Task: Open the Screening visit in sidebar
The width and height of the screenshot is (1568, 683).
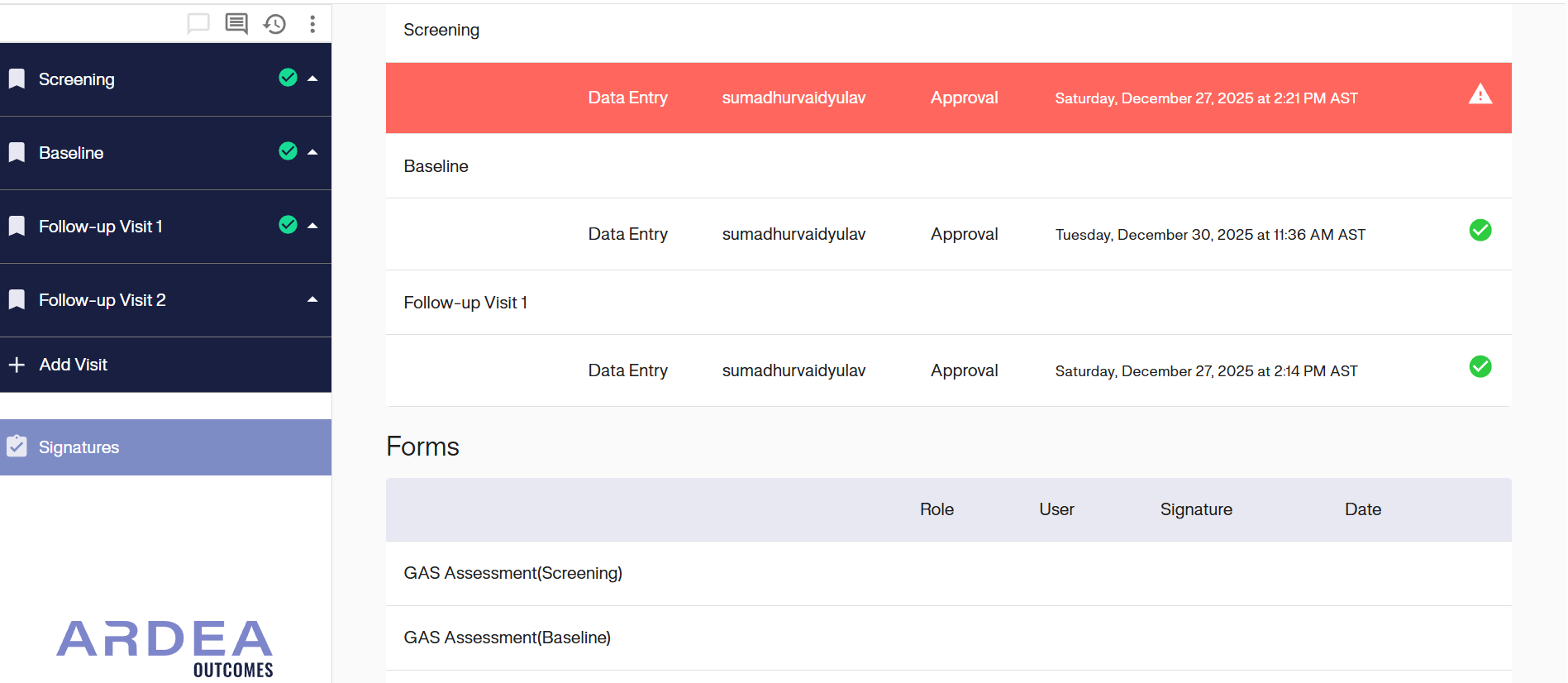Action: (x=165, y=79)
